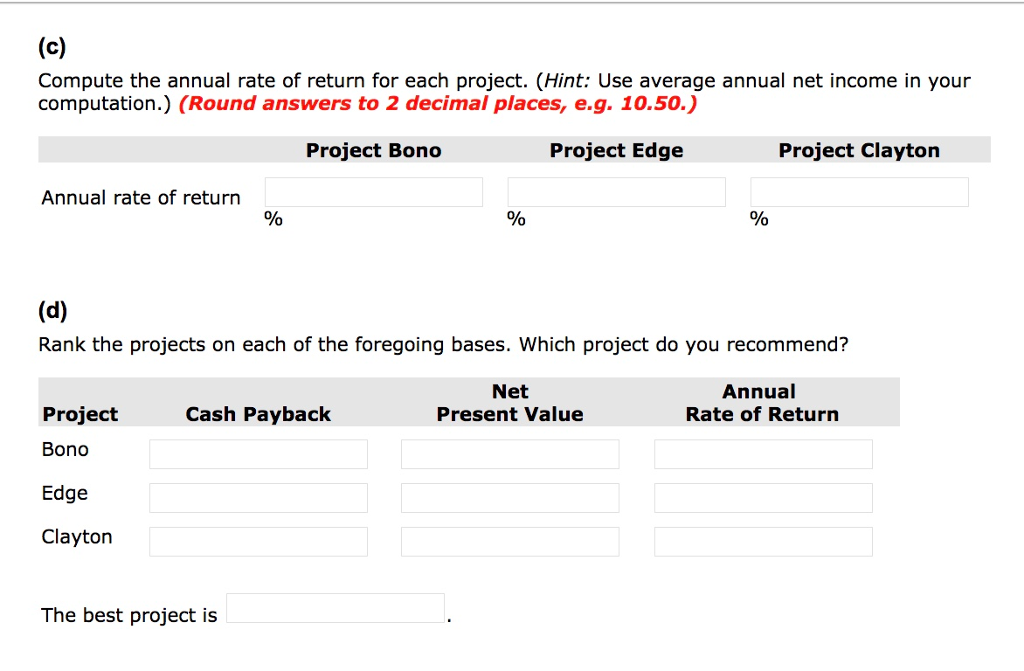The image size is (1024, 671).
Task: Click the Project Bono annual rate of return field
Action: (x=373, y=192)
